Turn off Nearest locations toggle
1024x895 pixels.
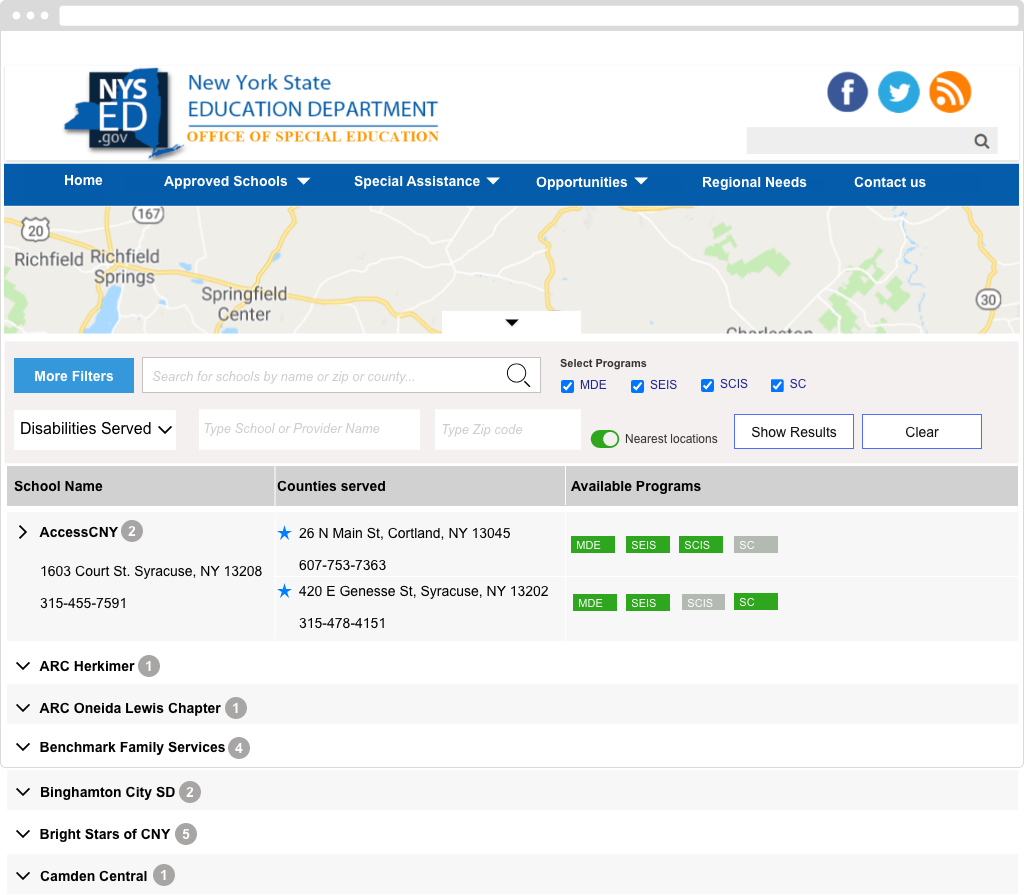pos(605,439)
